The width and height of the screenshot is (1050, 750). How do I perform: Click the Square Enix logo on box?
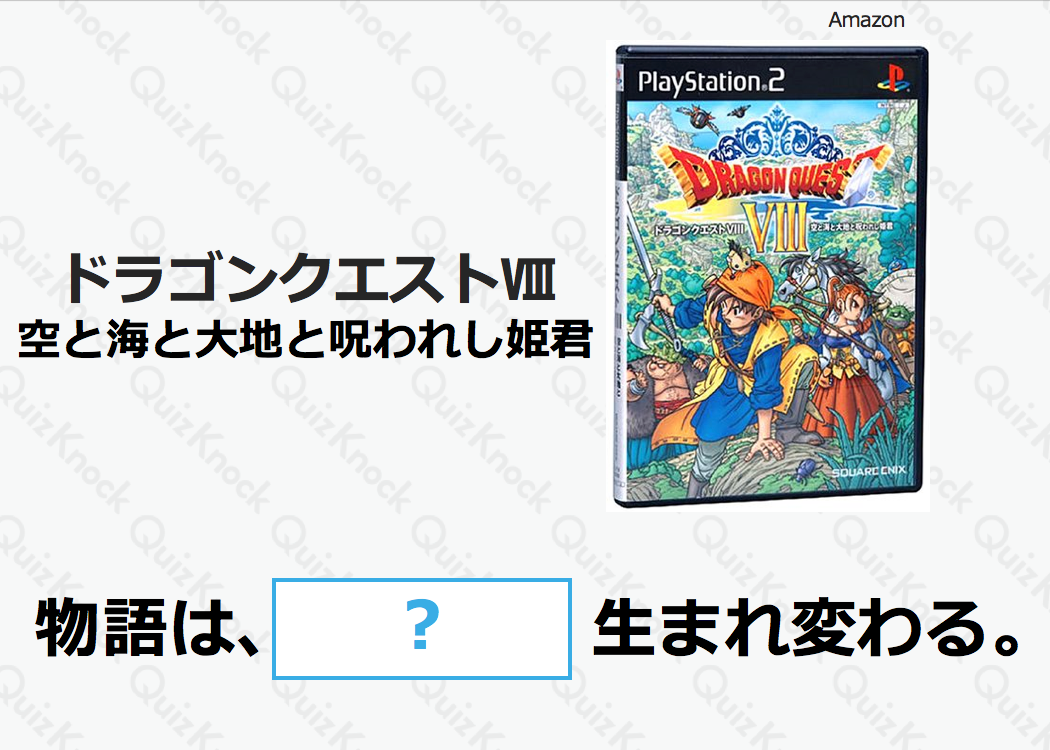869,471
